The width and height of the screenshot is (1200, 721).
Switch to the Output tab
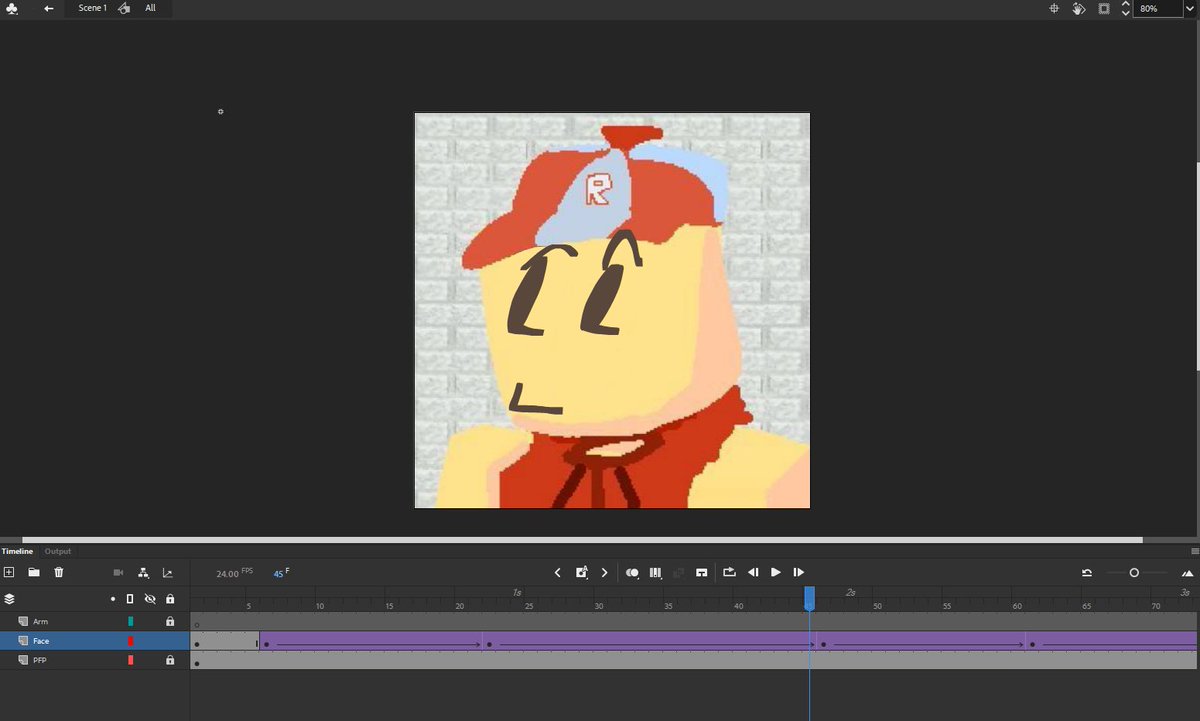58,551
